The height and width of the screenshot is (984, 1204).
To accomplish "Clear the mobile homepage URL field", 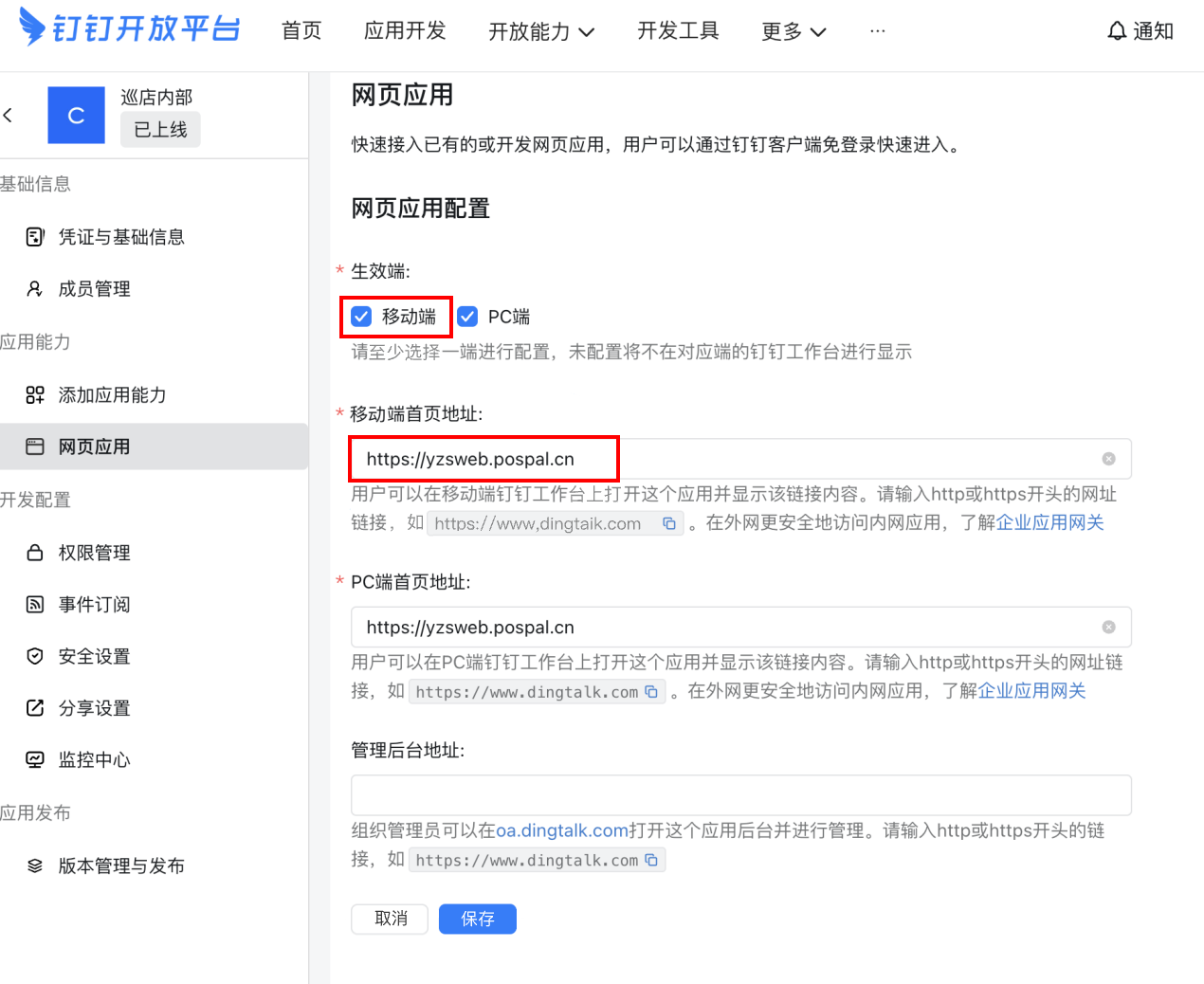I will 1108,459.
